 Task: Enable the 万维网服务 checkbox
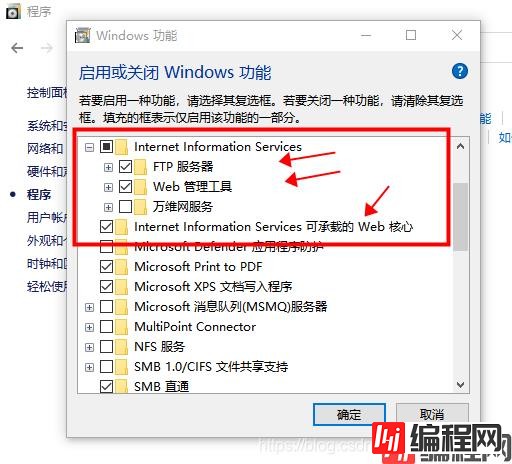click(125, 207)
